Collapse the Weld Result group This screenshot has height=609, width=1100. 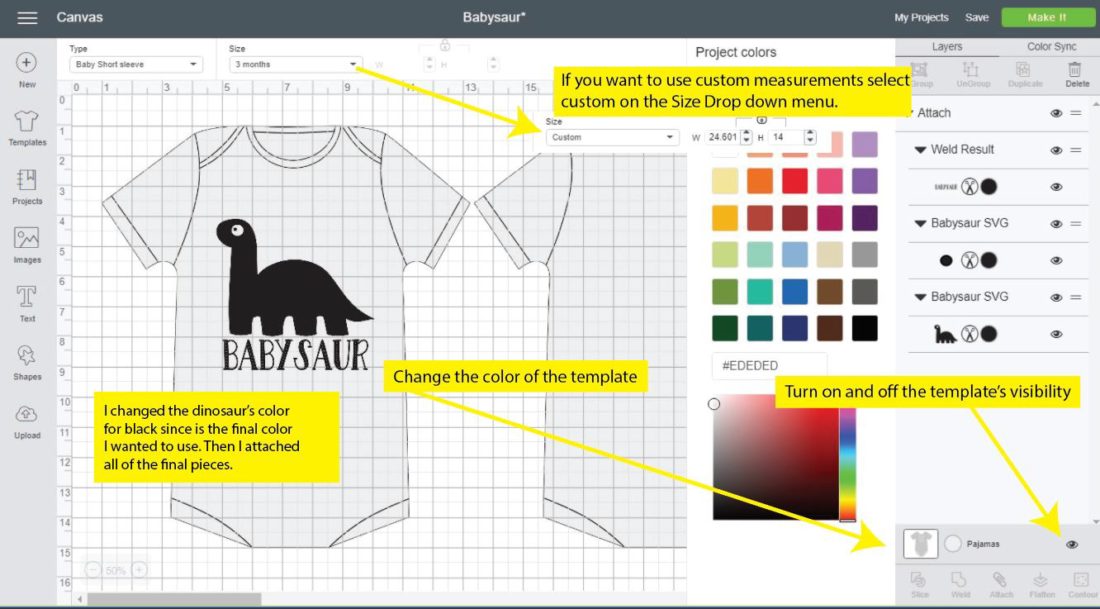click(920, 149)
